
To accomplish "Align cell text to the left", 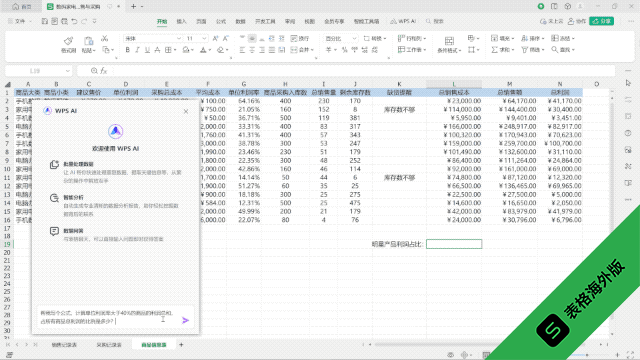I will click(242, 50).
